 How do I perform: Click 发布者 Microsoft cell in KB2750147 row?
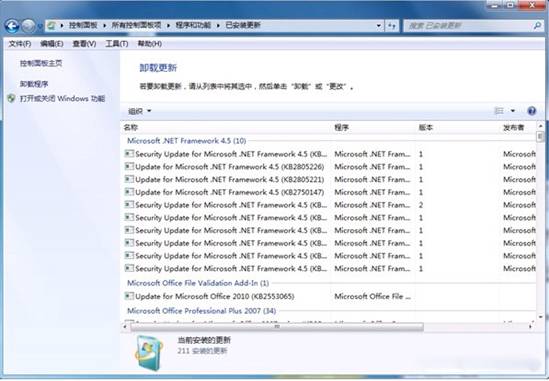(x=520, y=192)
